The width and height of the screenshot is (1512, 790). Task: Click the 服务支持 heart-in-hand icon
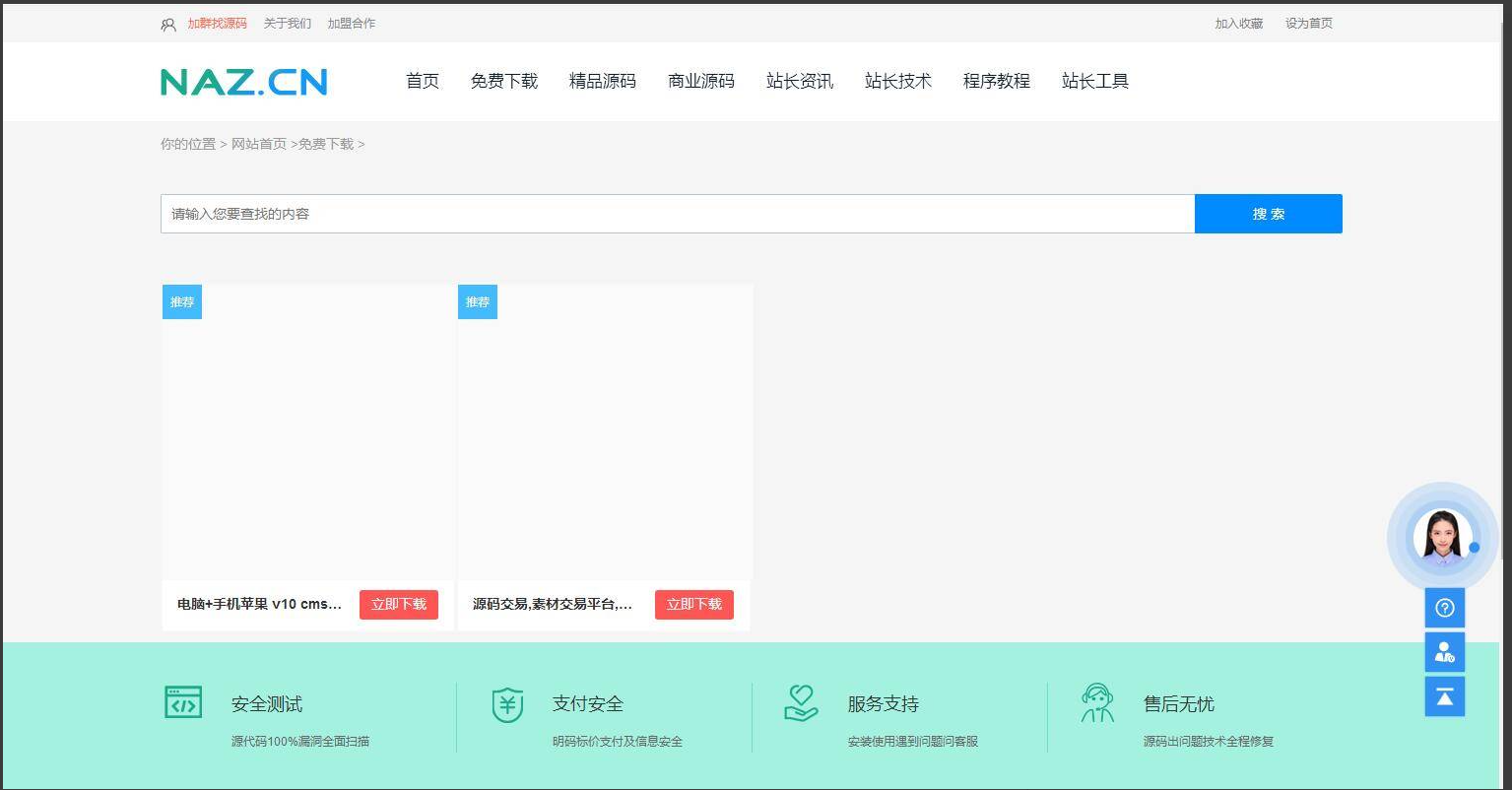pos(801,703)
